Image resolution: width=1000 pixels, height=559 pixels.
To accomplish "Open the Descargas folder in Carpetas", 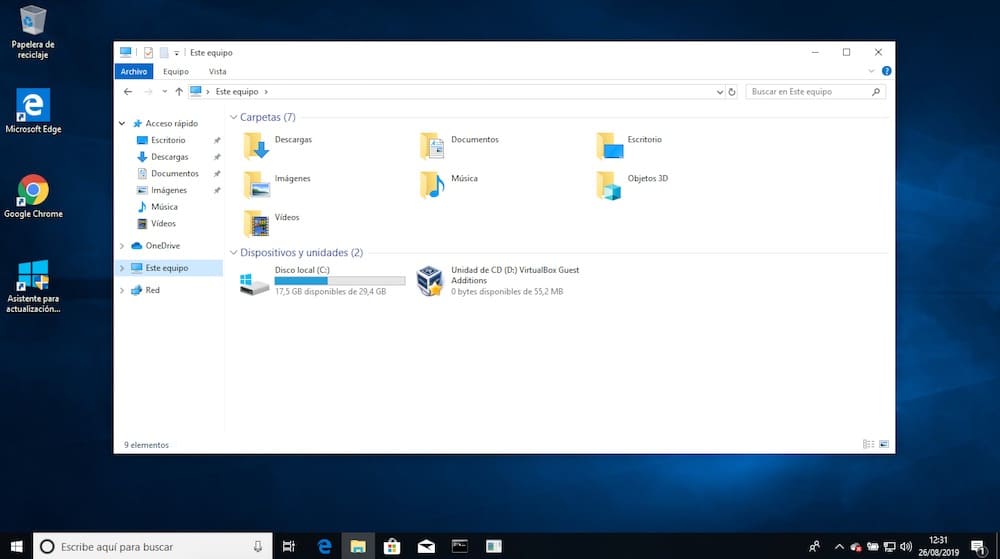I will (258, 146).
